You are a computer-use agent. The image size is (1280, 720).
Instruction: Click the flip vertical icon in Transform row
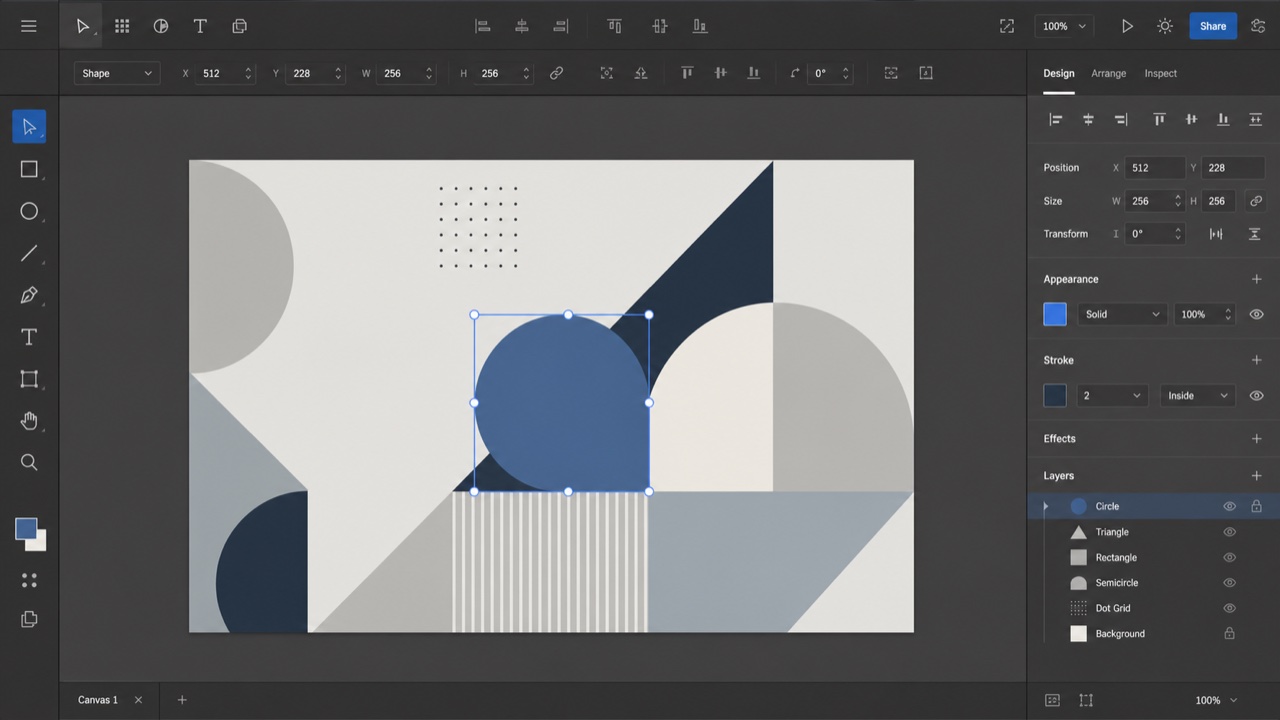1254,234
